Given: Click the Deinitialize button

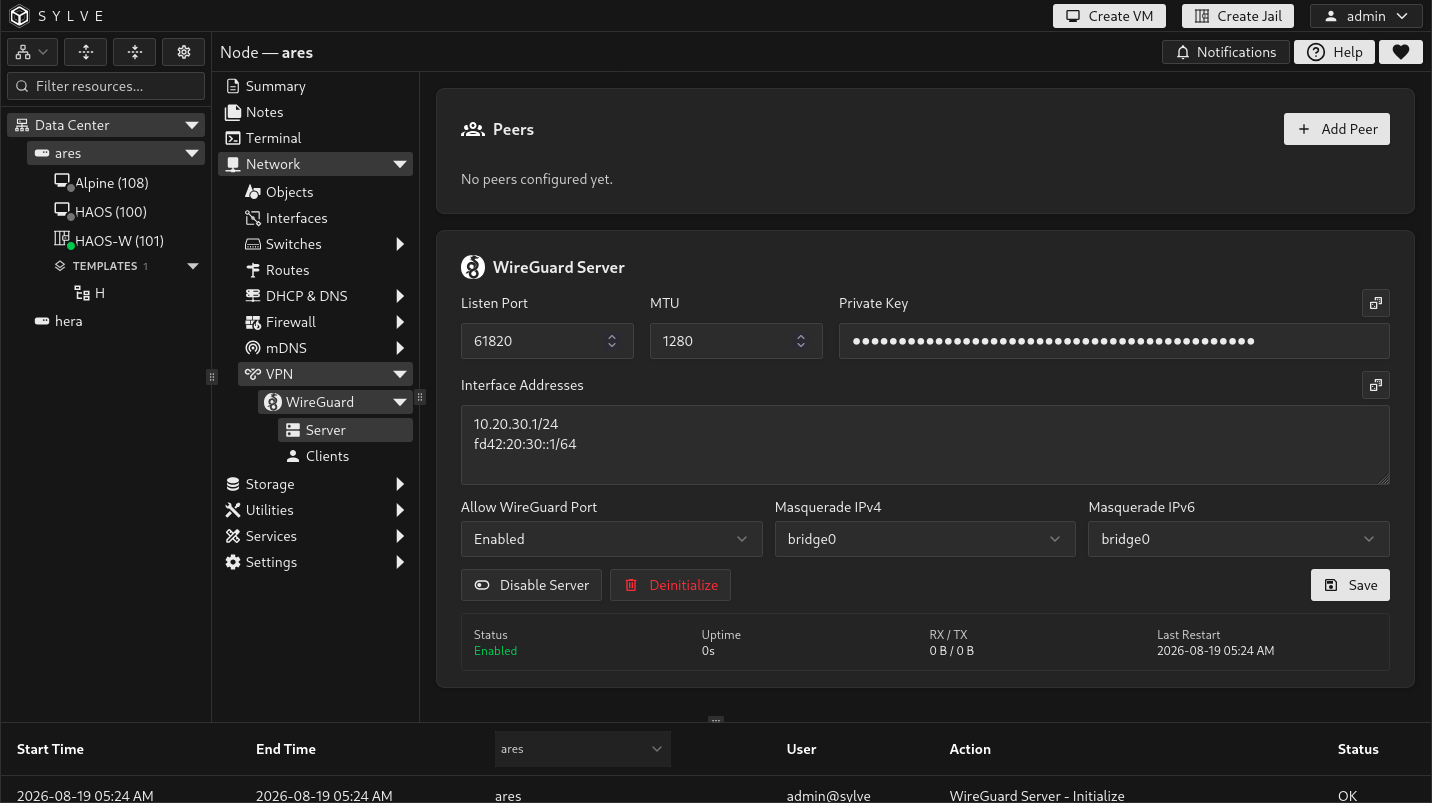Looking at the screenshot, I should (x=671, y=585).
